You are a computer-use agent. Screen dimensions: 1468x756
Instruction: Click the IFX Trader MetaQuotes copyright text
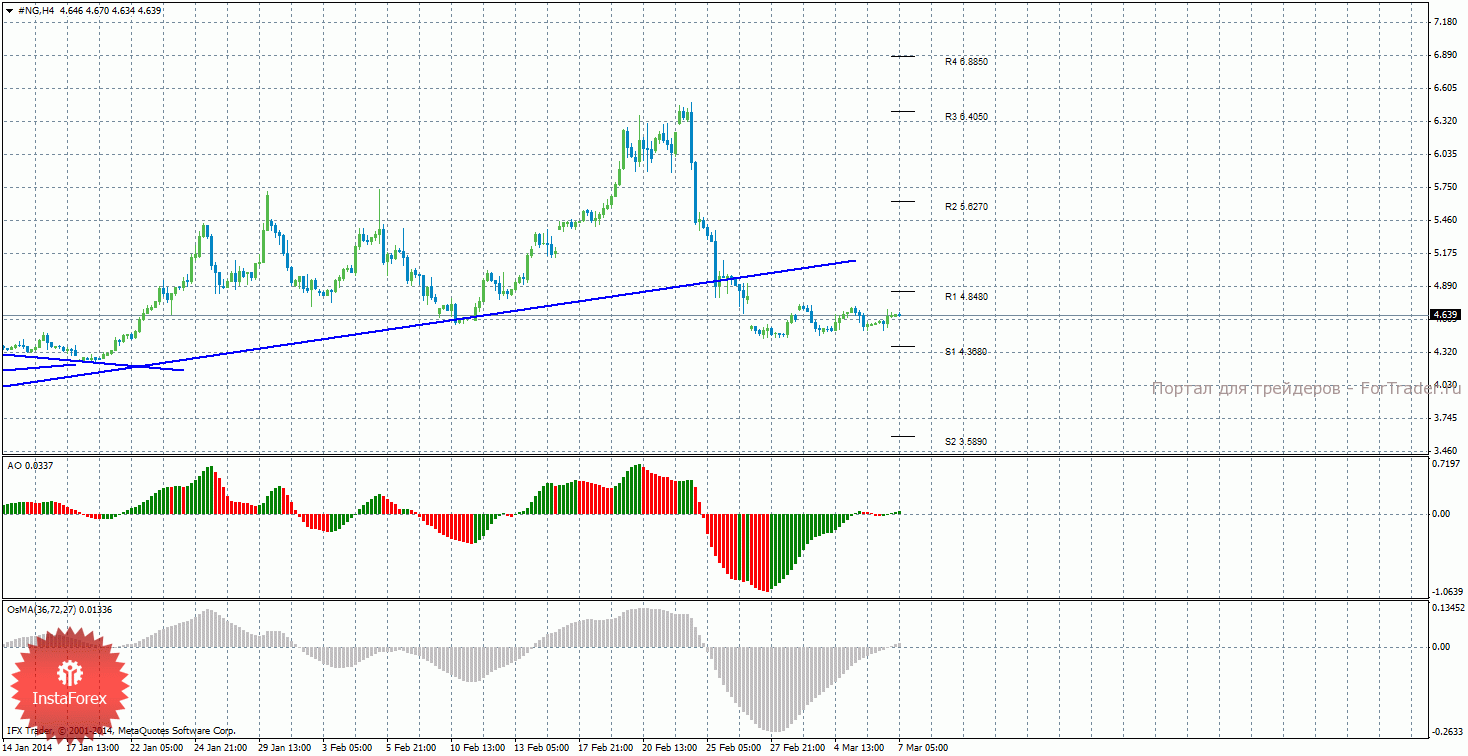121,731
